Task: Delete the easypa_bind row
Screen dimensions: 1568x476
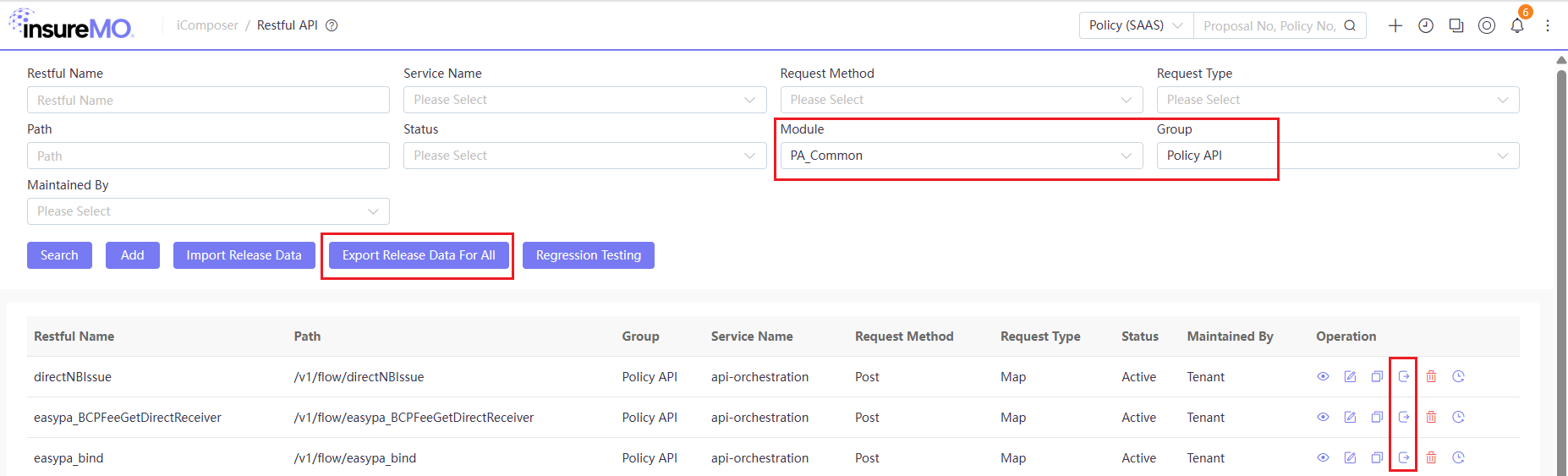Action: [1431, 457]
